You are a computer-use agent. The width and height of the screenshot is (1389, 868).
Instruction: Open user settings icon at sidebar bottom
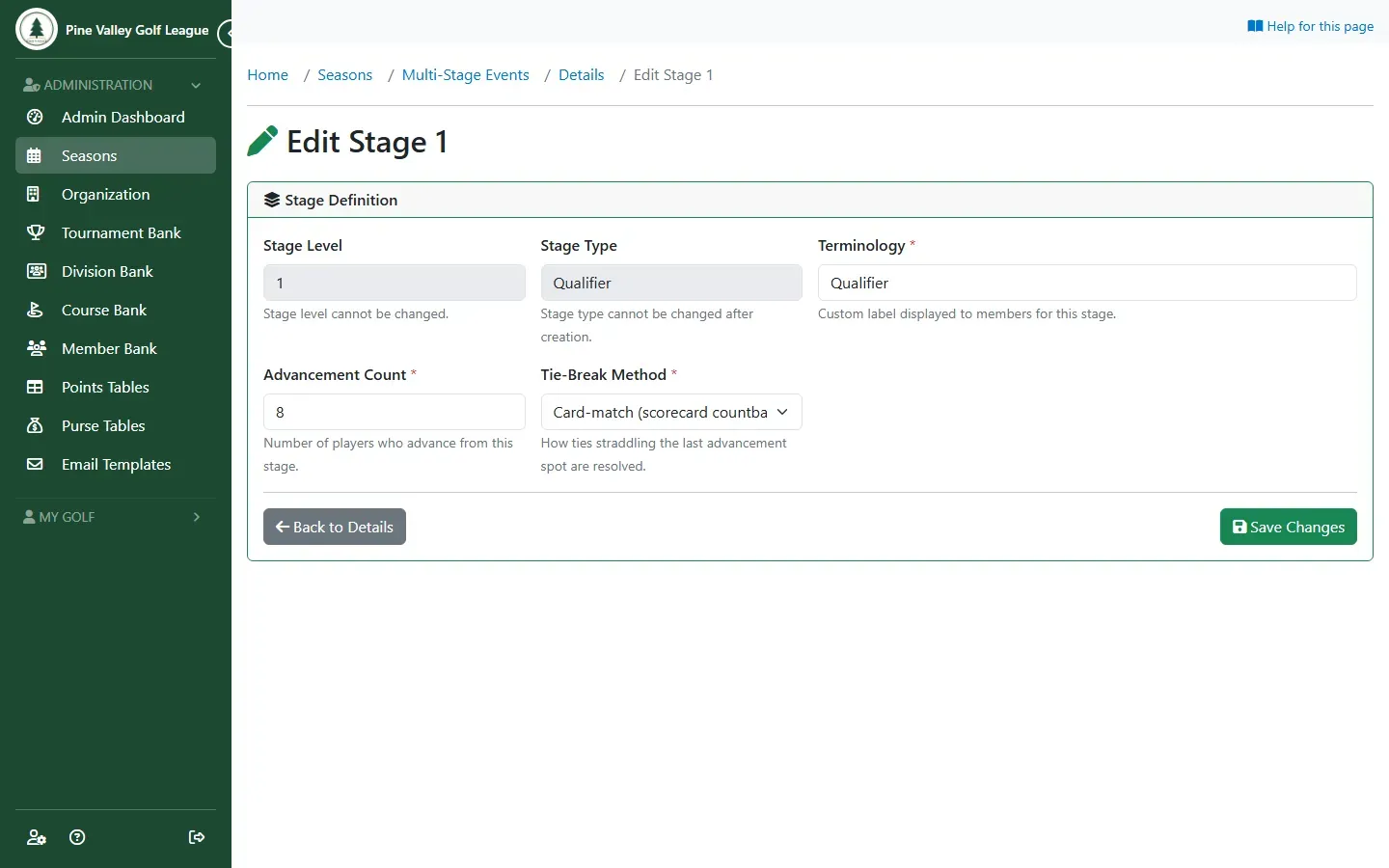[x=37, y=837]
